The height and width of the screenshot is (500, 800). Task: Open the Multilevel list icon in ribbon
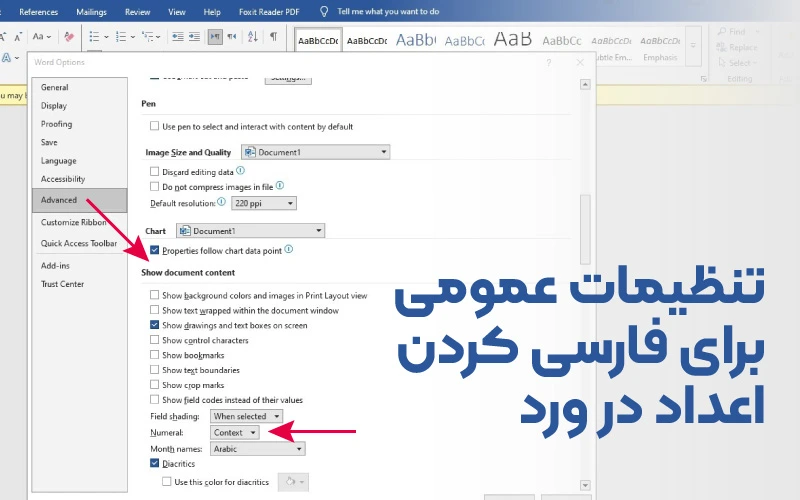(x=148, y=37)
